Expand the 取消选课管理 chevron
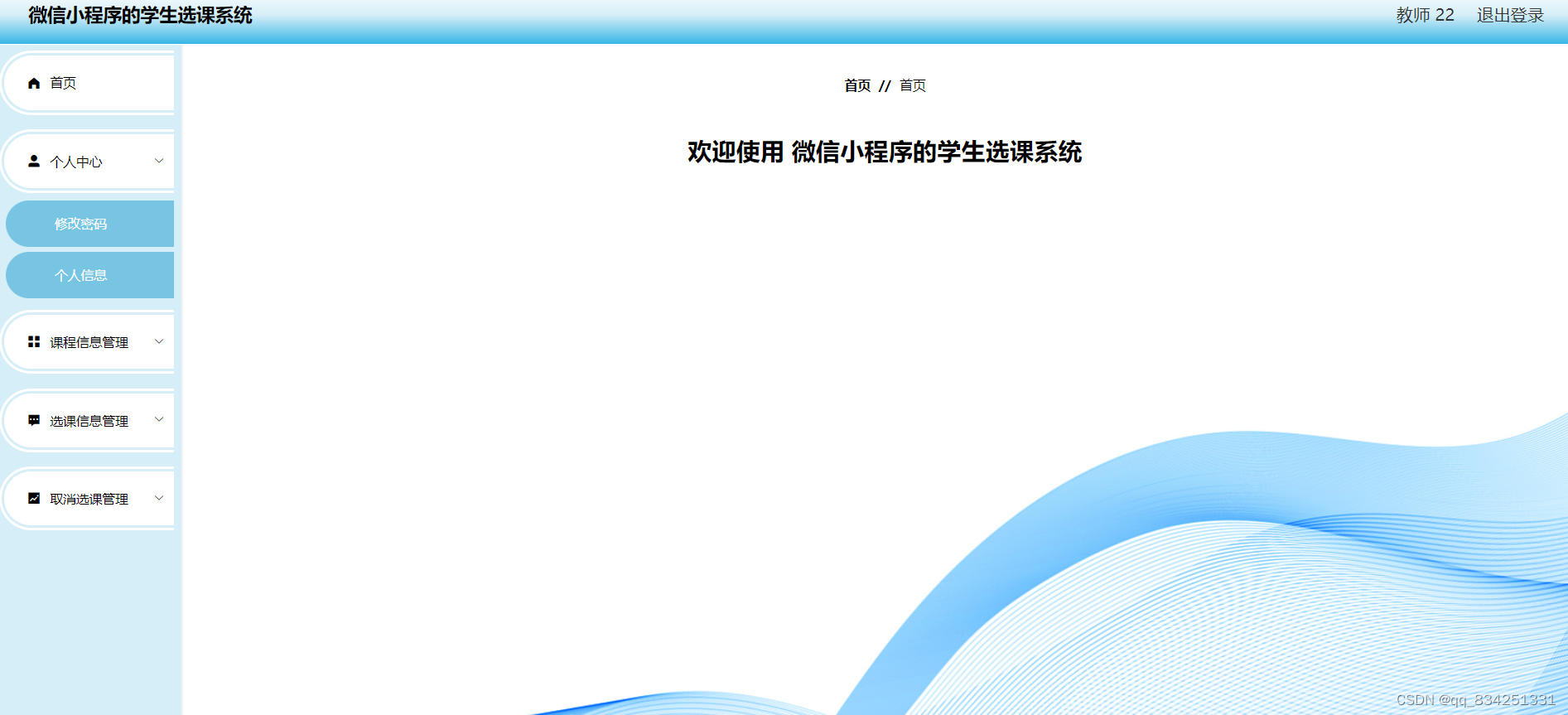The image size is (1568, 715). coord(159,498)
